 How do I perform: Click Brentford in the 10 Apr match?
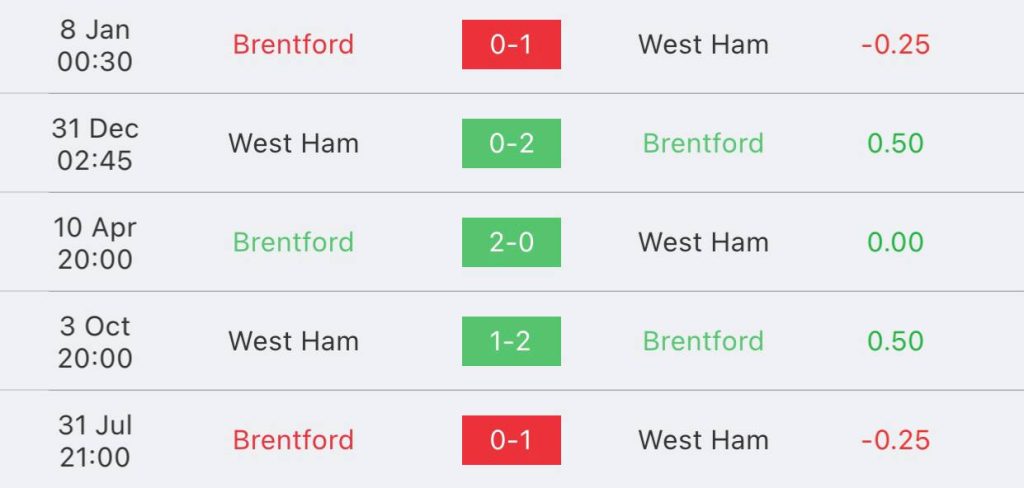(293, 242)
